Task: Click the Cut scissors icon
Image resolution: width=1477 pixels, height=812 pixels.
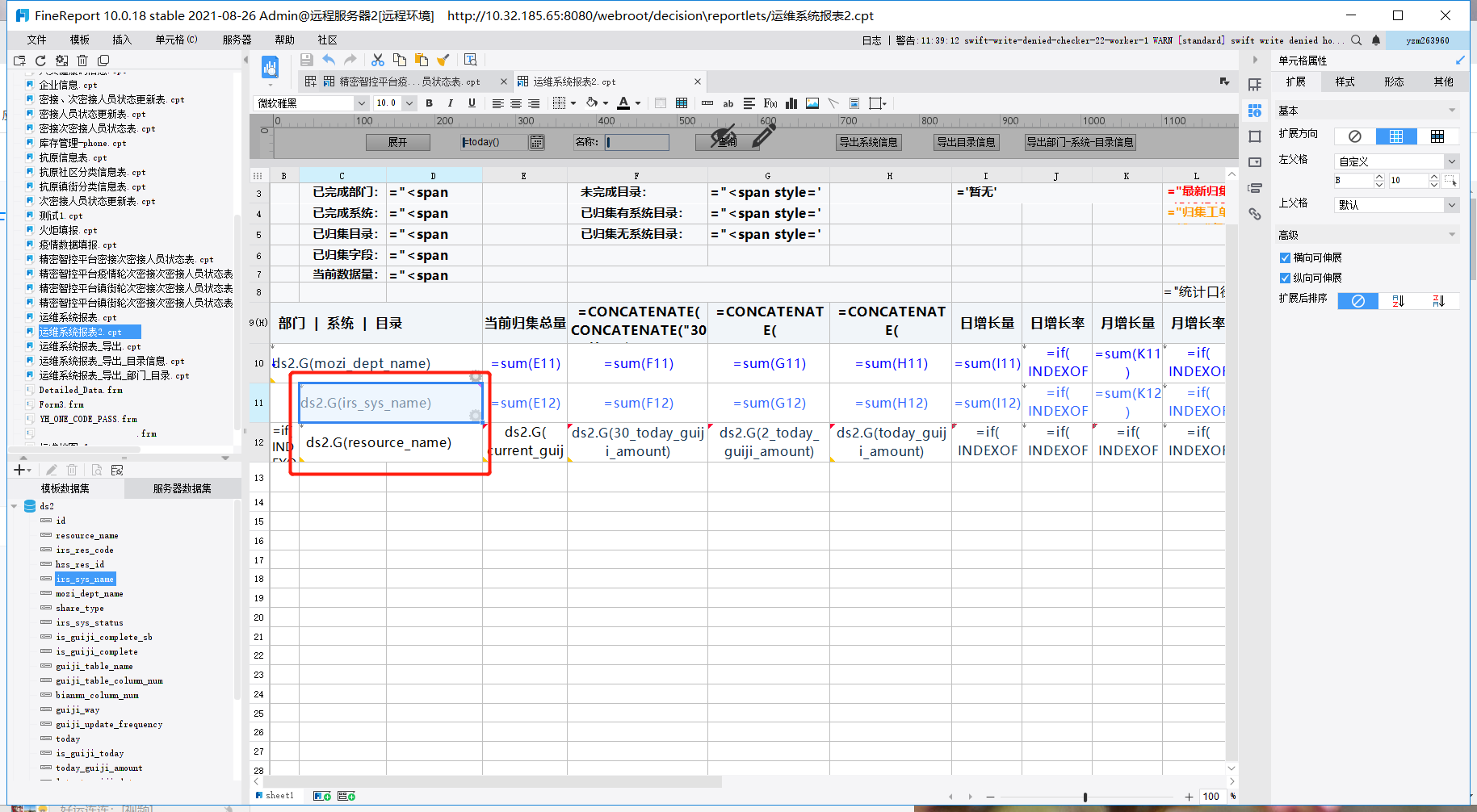Action: click(x=377, y=60)
